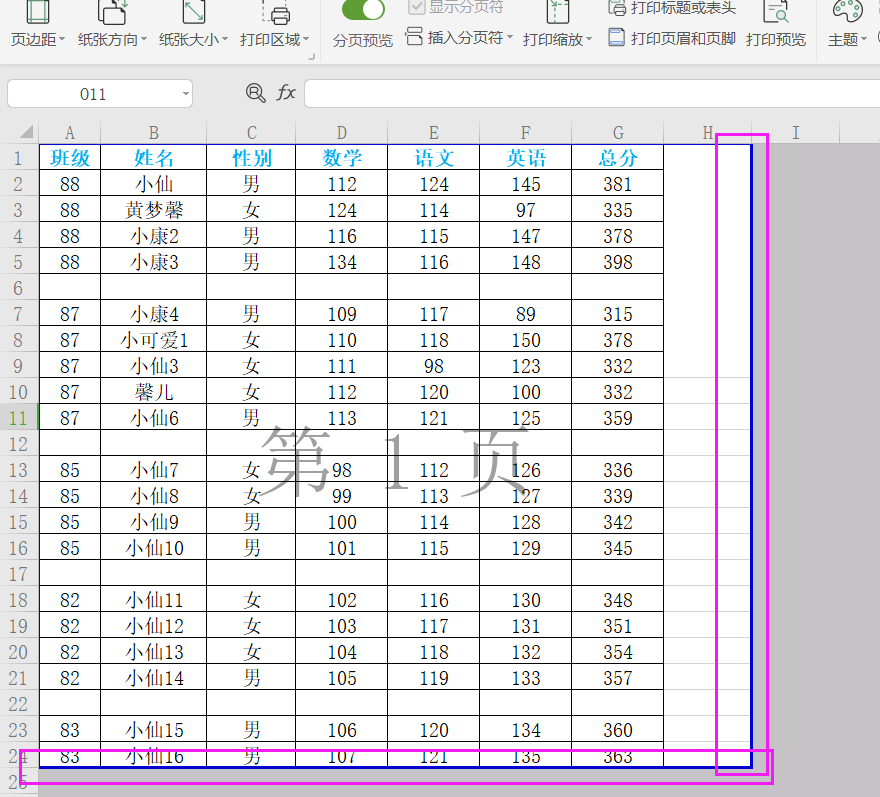Viewport: 880px width, 797px height.
Task: Click the 性别 header cell
Action: pos(251,158)
